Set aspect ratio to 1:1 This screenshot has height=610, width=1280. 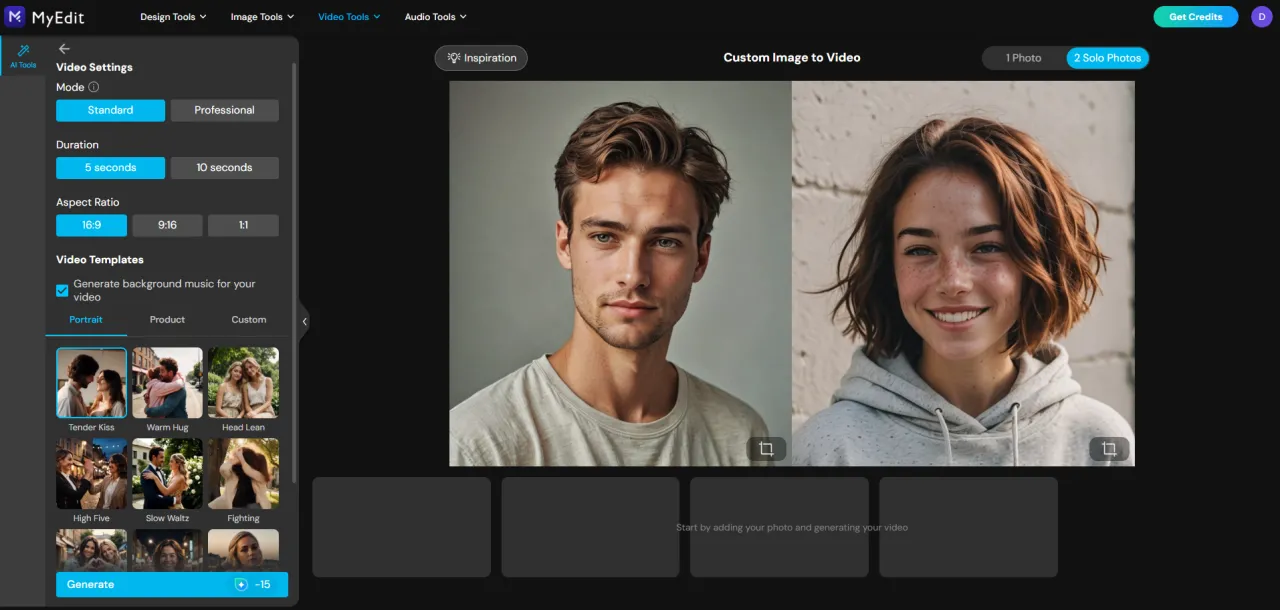(243, 225)
